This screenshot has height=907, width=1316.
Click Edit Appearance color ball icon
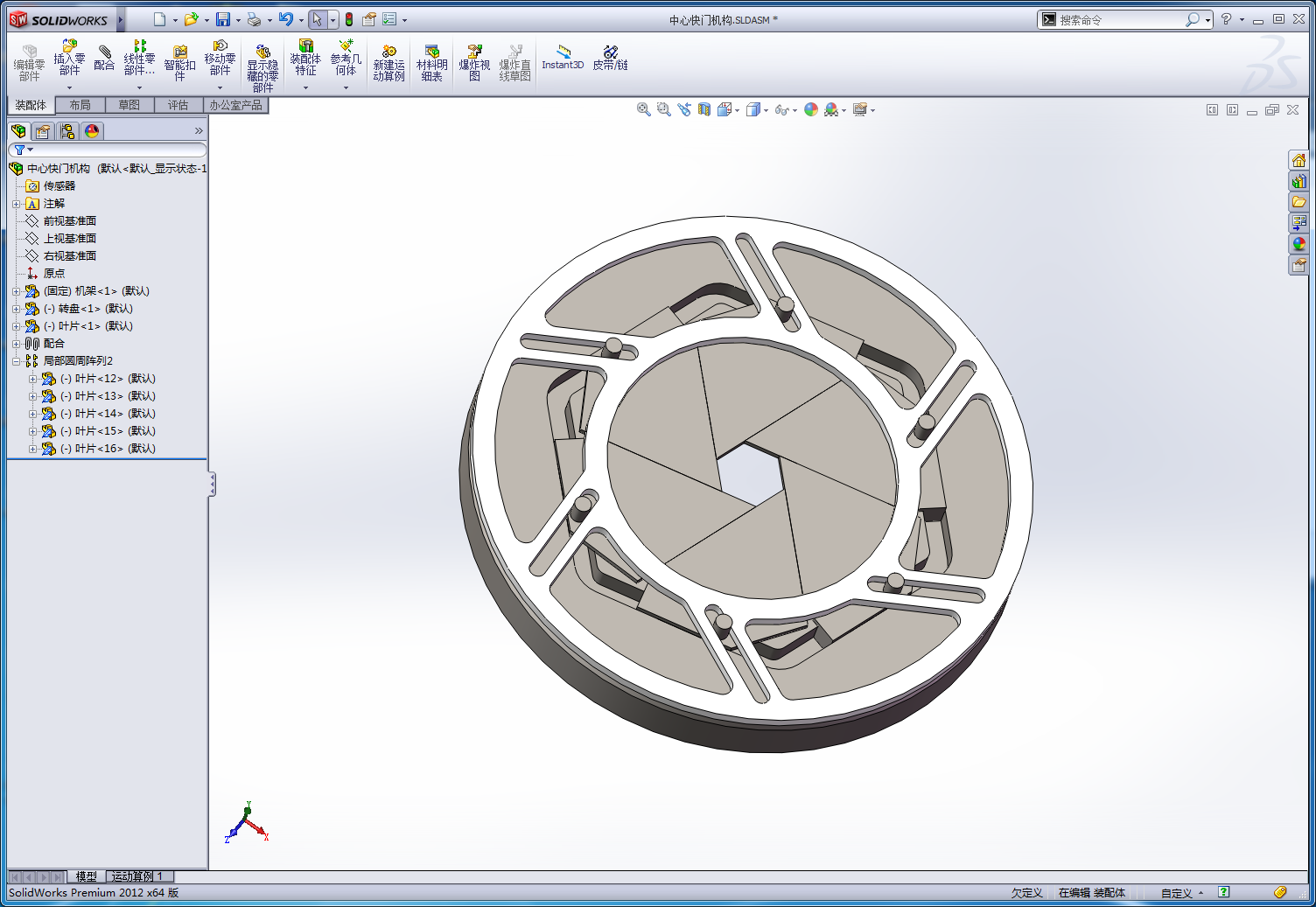pos(811,109)
